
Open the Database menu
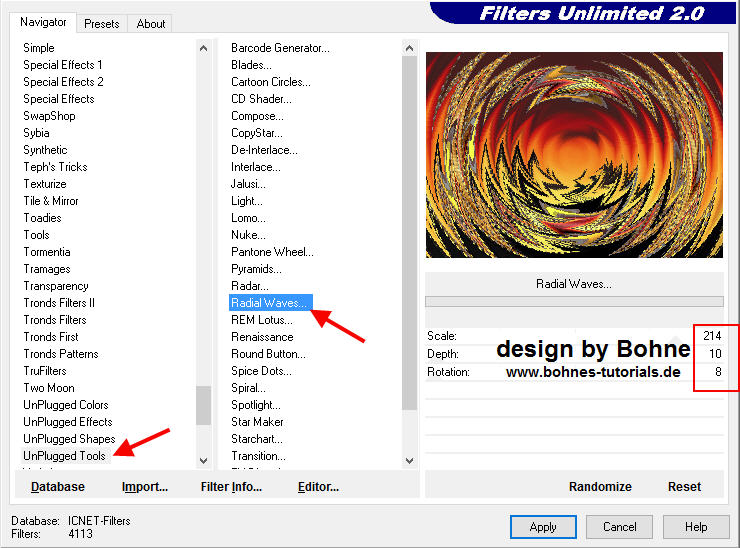[58, 487]
